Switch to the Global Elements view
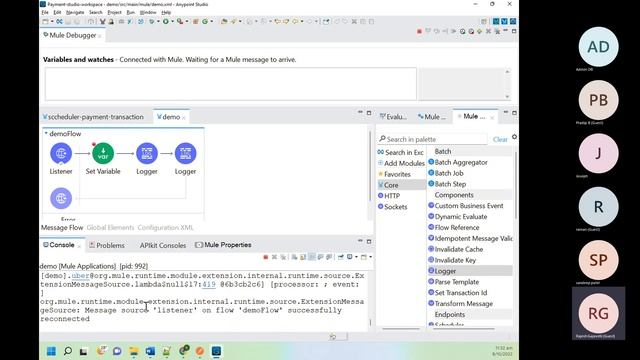Viewport: 640px width, 360px height. click(x=110, y=228)
